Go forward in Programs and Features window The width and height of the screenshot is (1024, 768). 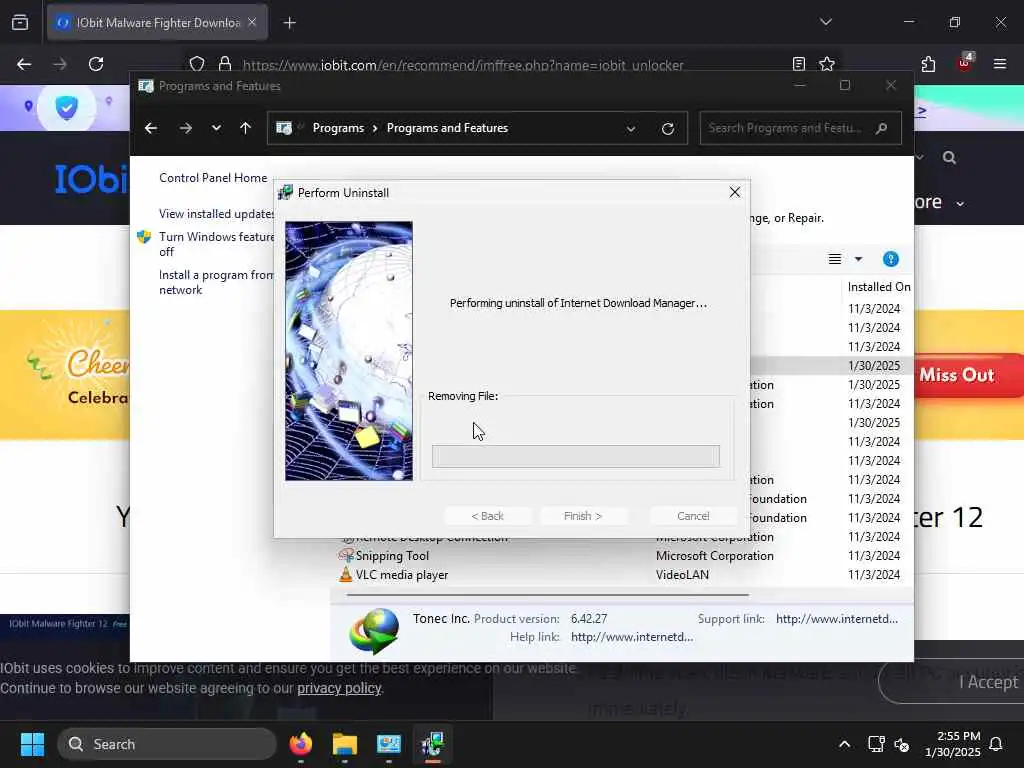[185, 128]
